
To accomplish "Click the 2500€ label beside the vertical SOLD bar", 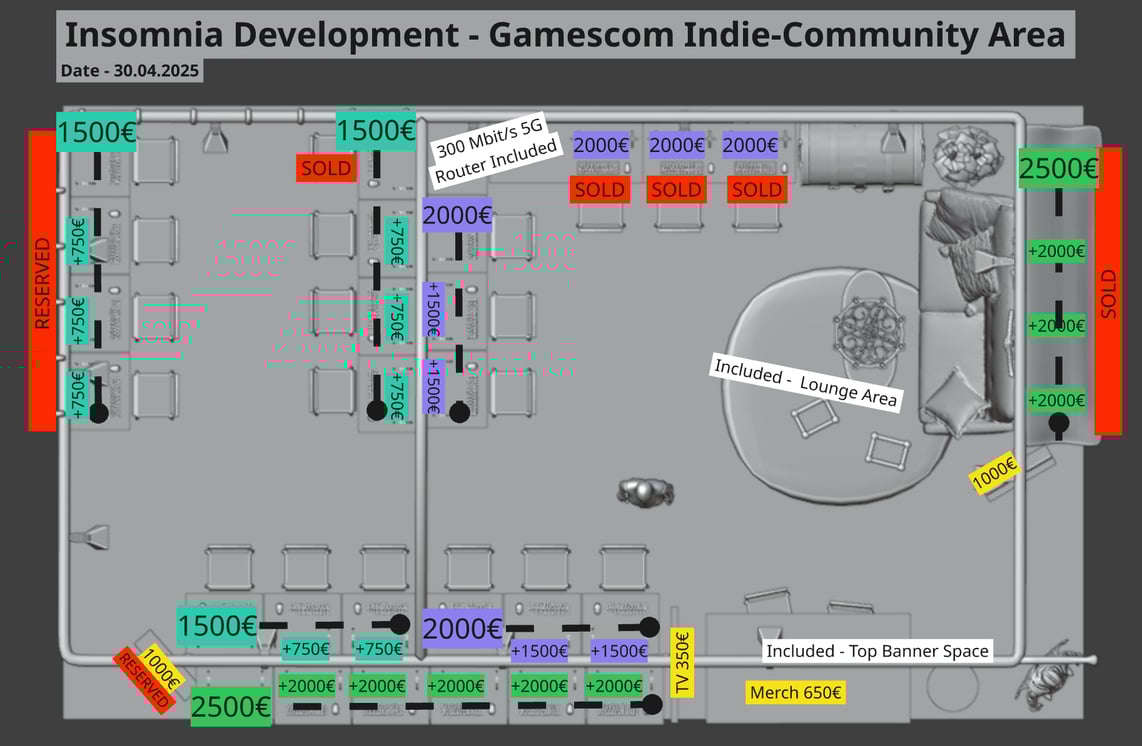I will tap(1058, 168).
